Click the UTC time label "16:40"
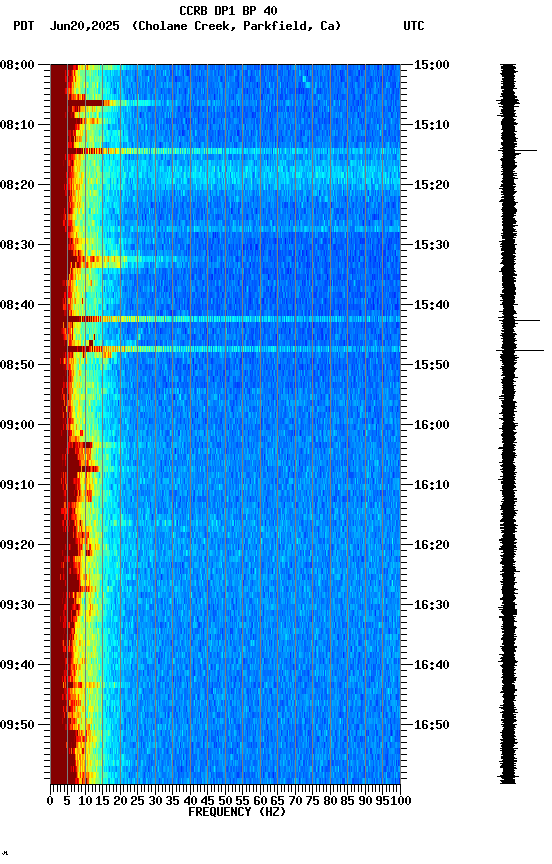 point(432,666)
